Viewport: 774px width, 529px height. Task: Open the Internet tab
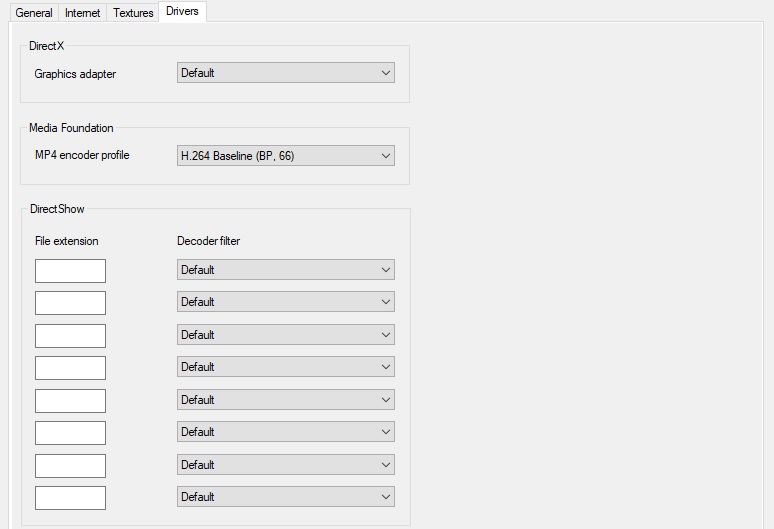82,12
